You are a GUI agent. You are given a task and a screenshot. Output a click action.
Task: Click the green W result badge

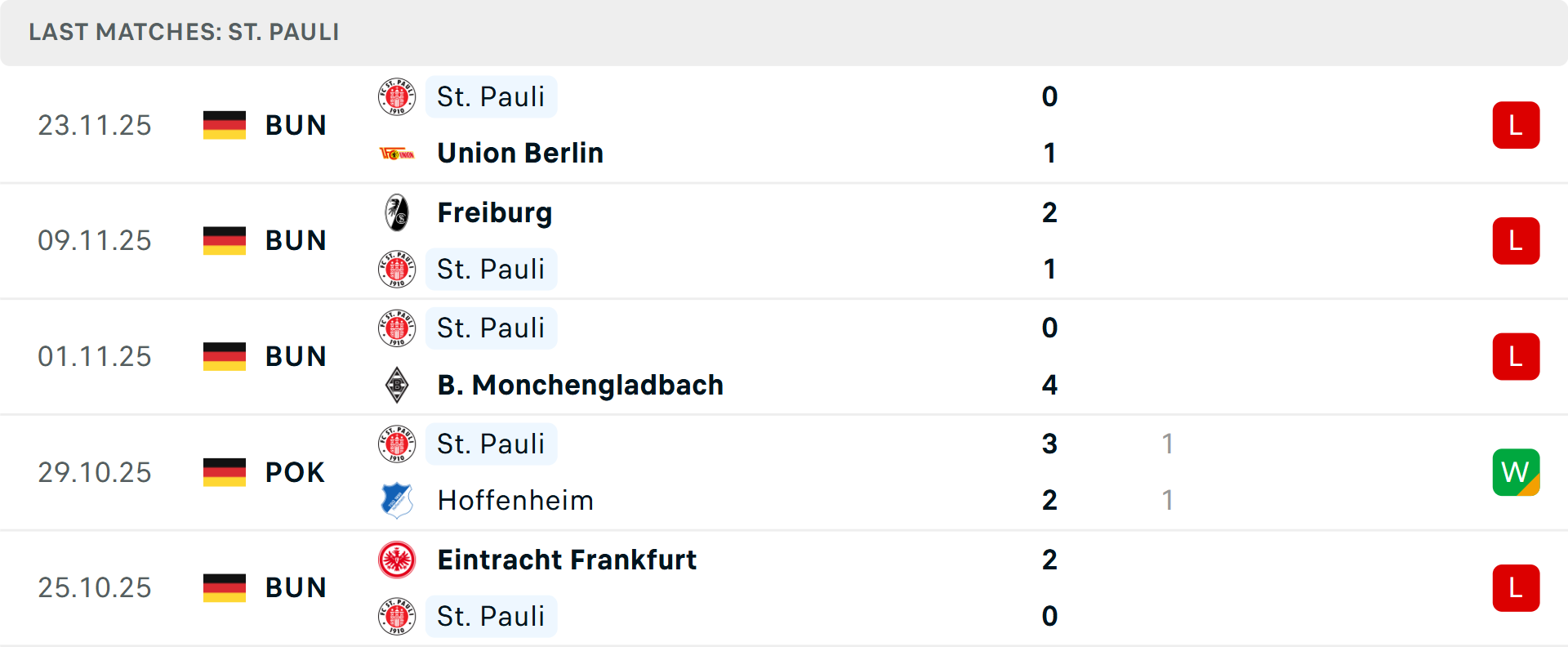point(1516,472)
